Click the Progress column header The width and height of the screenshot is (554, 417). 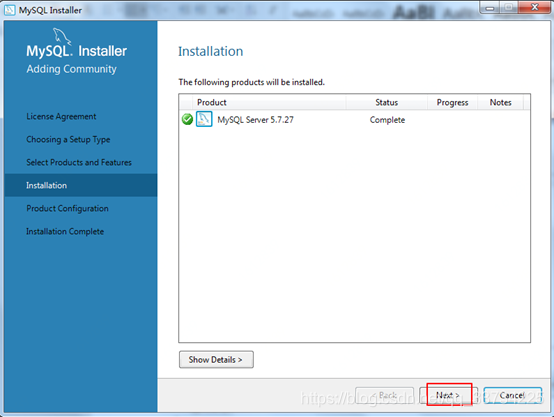(x=452, y=102)
